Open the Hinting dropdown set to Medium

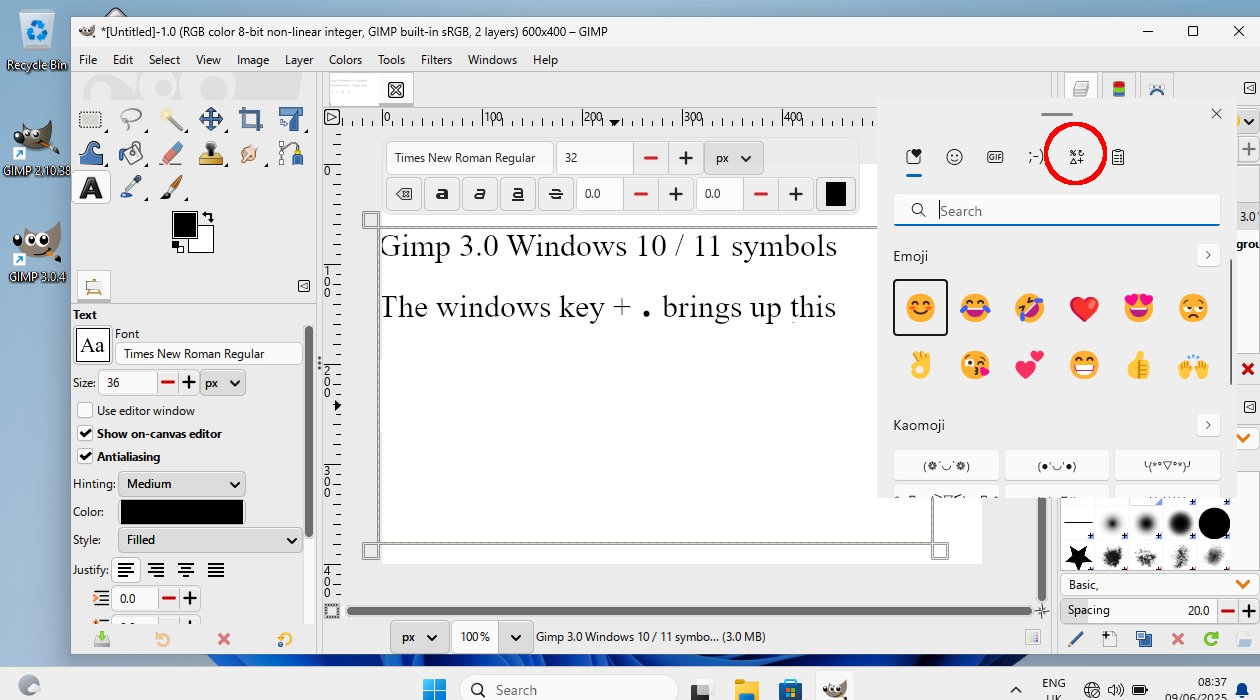click(182, 484)
